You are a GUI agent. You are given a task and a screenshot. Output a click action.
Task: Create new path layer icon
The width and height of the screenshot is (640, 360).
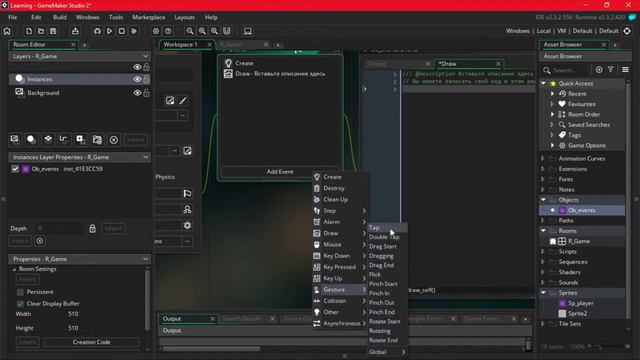coord(64,140)
